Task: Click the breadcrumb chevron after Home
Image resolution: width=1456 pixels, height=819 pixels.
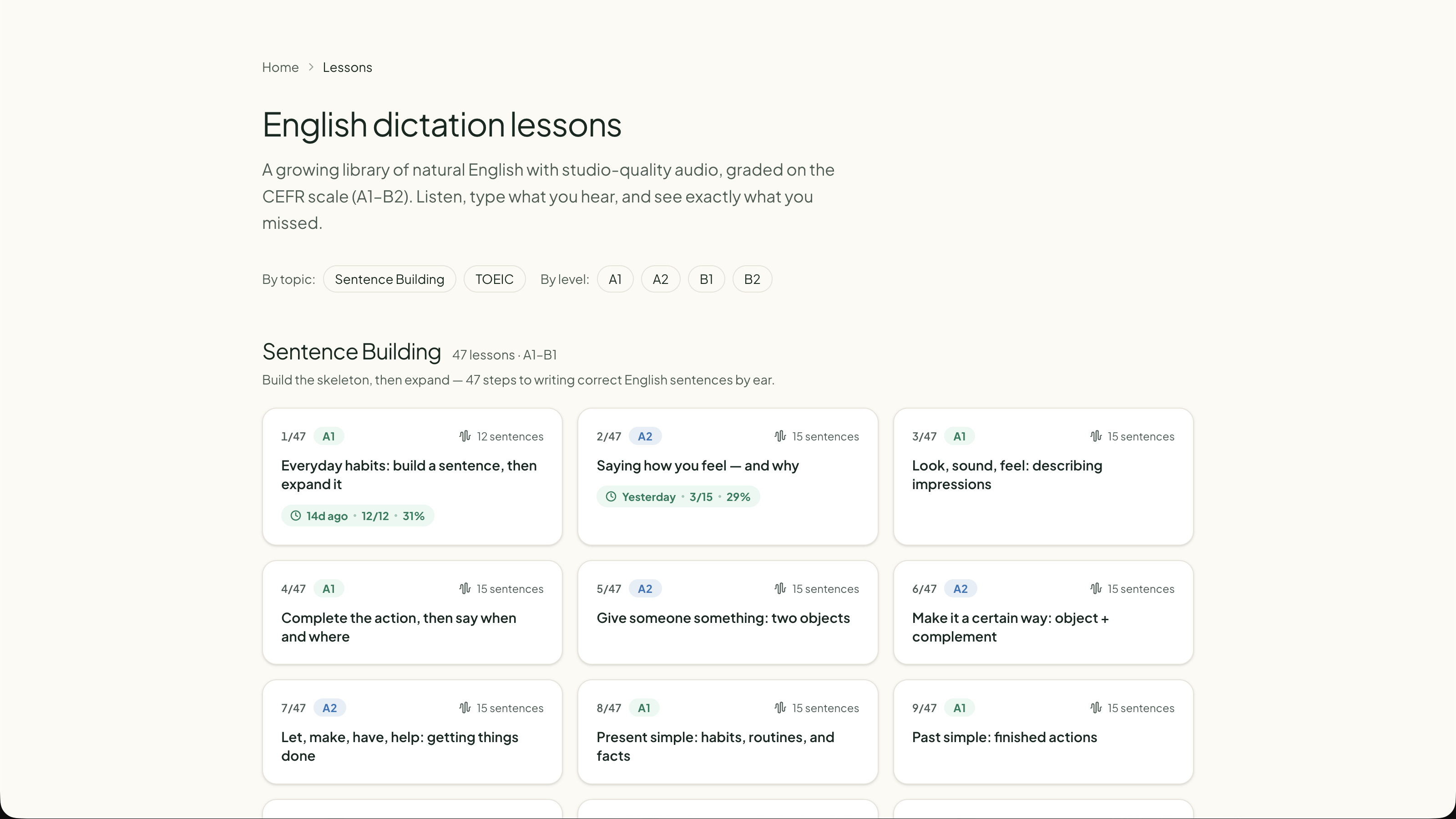Action: [x=311, y=67]
